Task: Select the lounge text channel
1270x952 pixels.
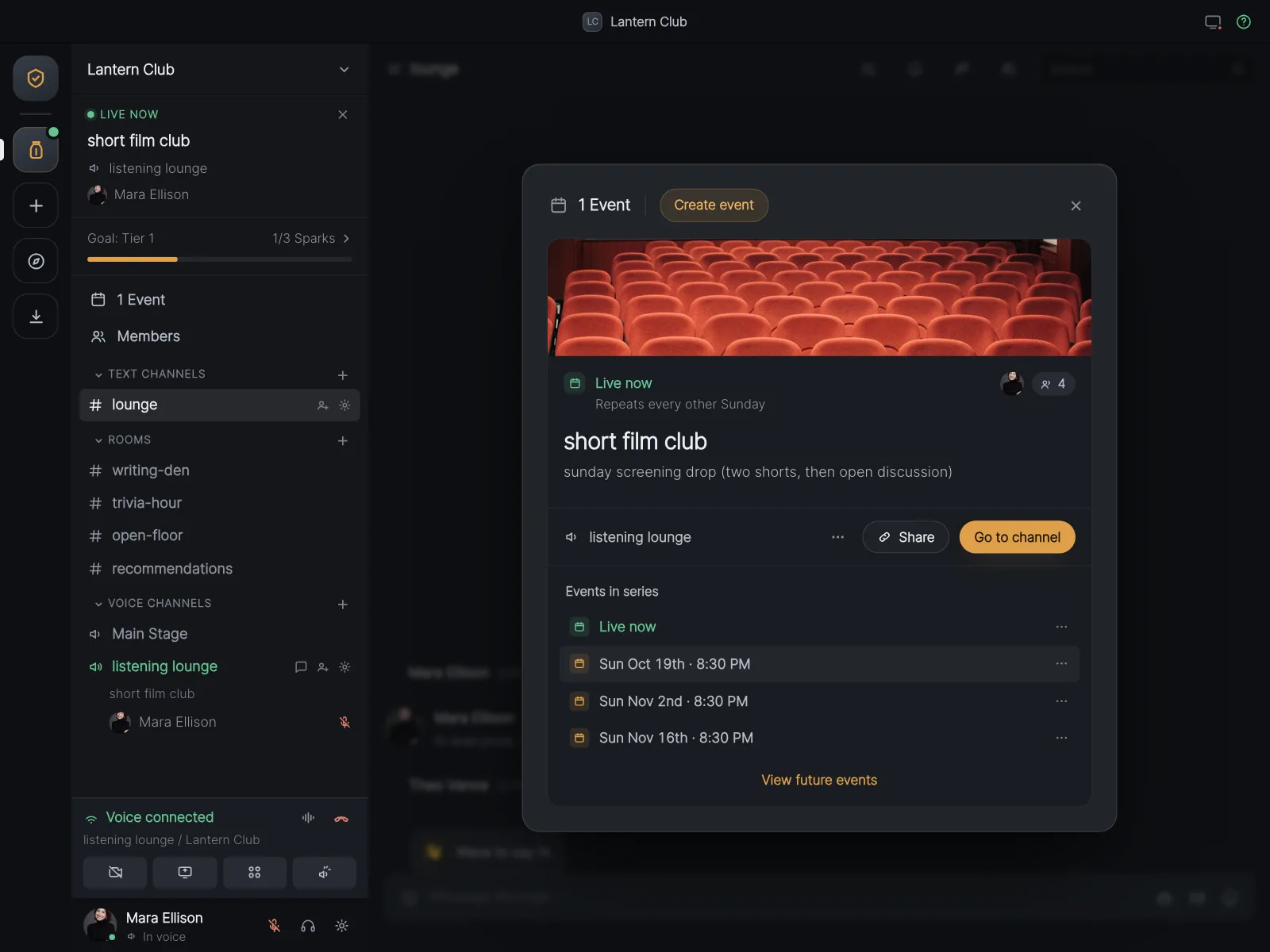Action: 219,405
